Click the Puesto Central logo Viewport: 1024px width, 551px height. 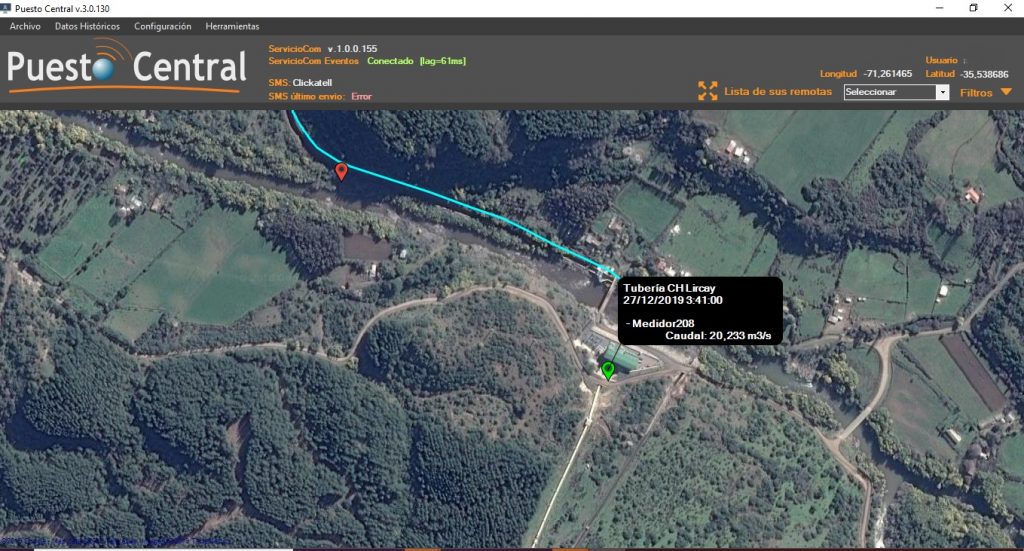pos(127,67)
